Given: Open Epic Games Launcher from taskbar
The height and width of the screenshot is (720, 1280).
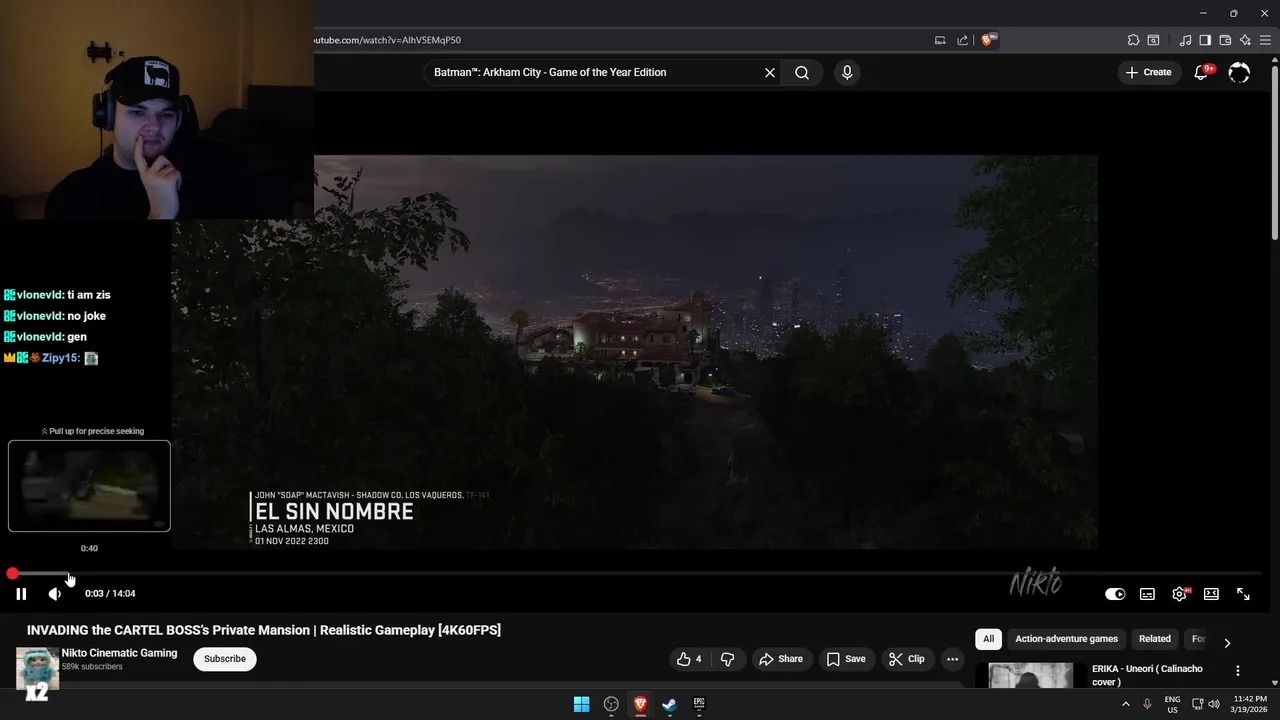Looking at the screenshot, I should [x=699, y=704].
